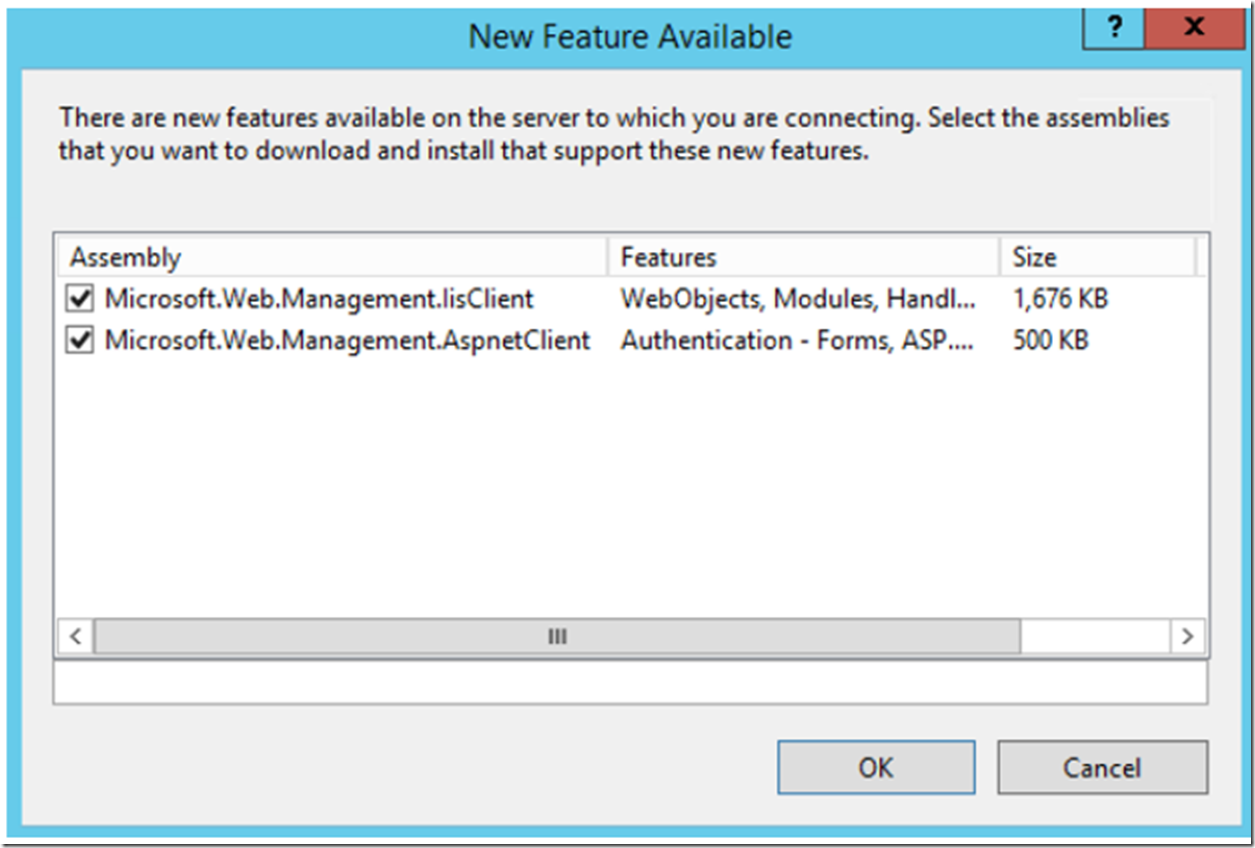Click the 500 KB size cell

1050,341
